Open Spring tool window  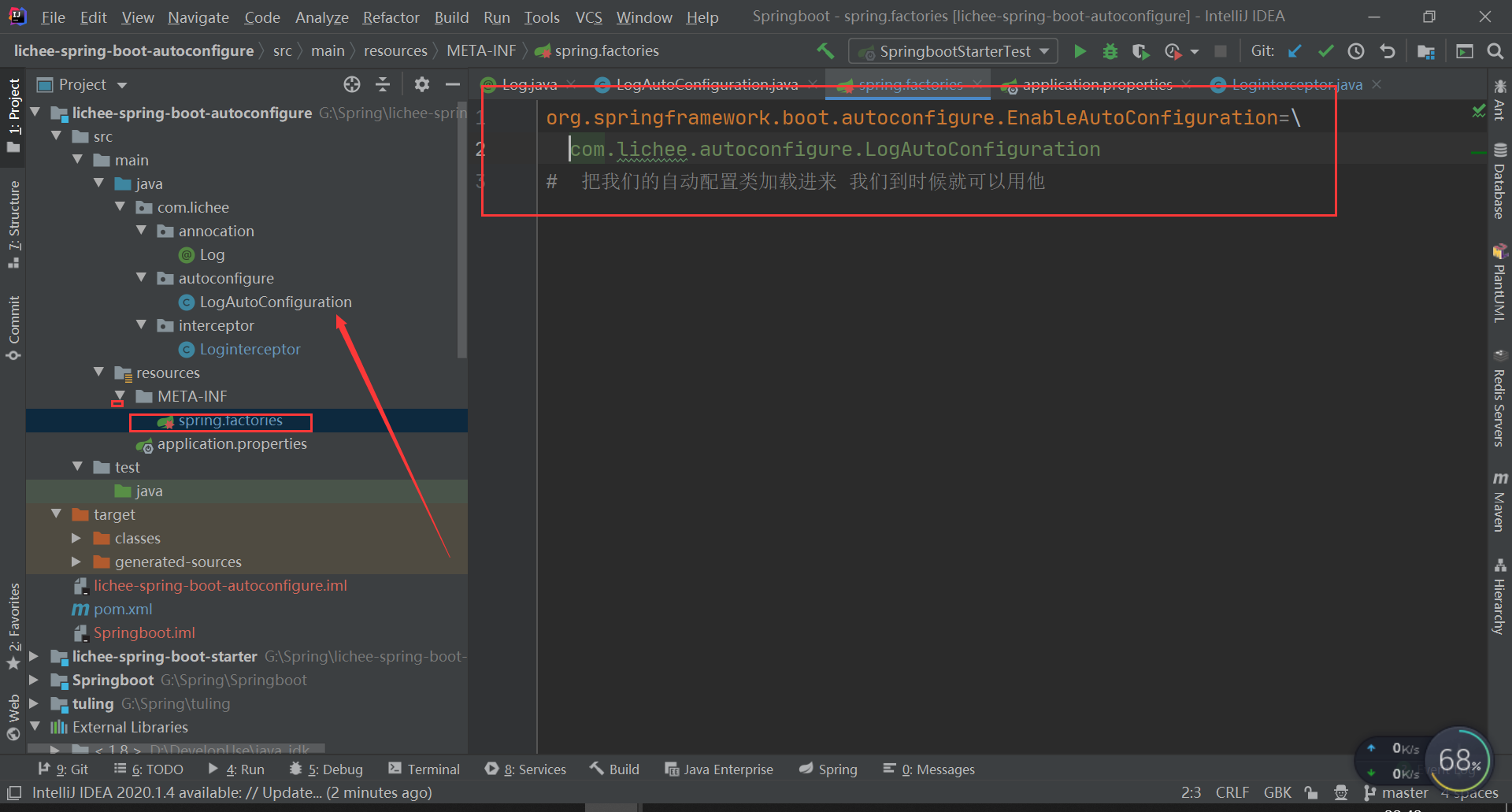(828, 769)
